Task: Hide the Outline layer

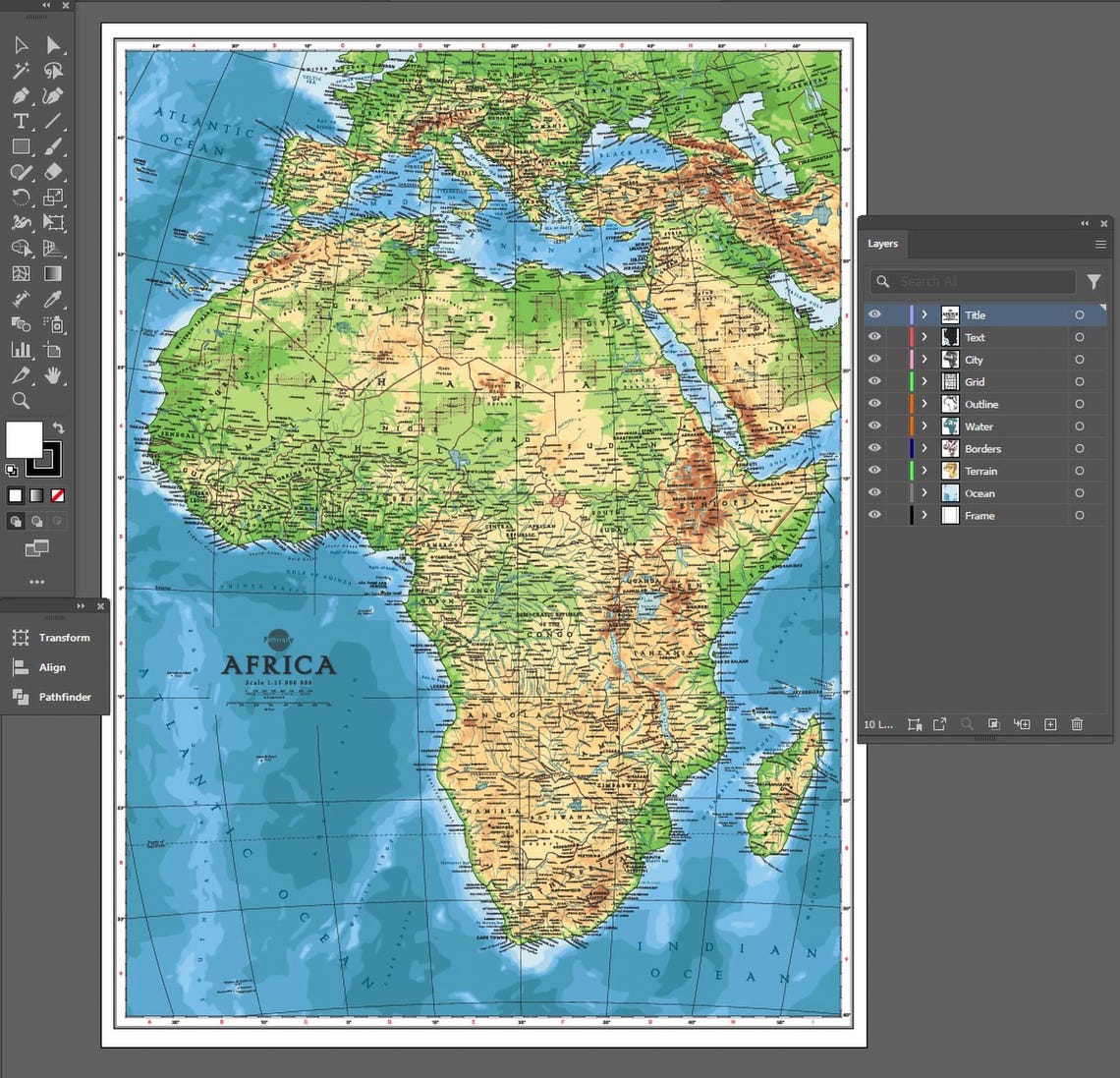Action: click(874, 404)
